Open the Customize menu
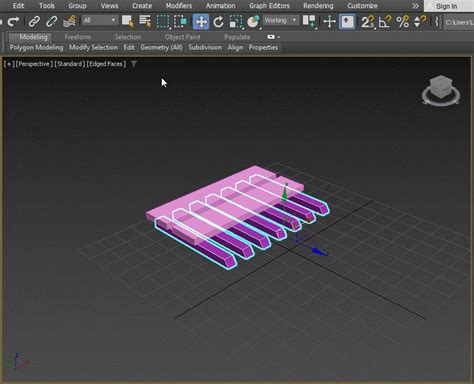 362,6
